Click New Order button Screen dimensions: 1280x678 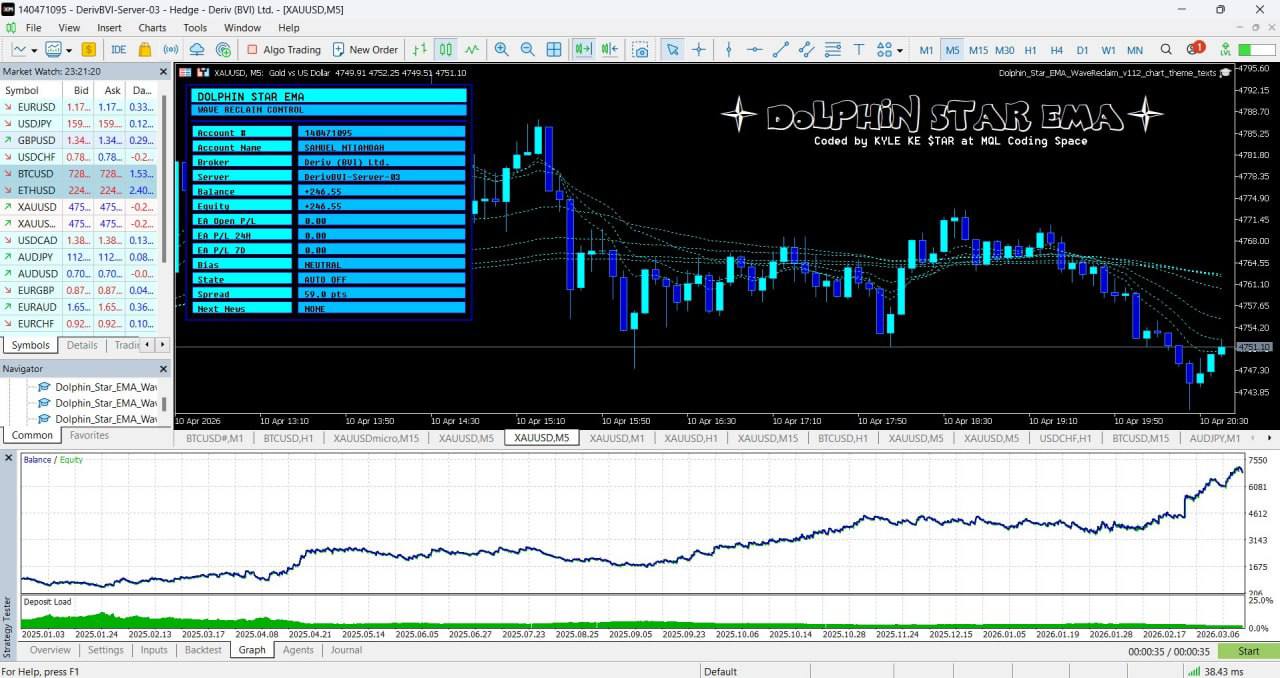click(365, 49)
